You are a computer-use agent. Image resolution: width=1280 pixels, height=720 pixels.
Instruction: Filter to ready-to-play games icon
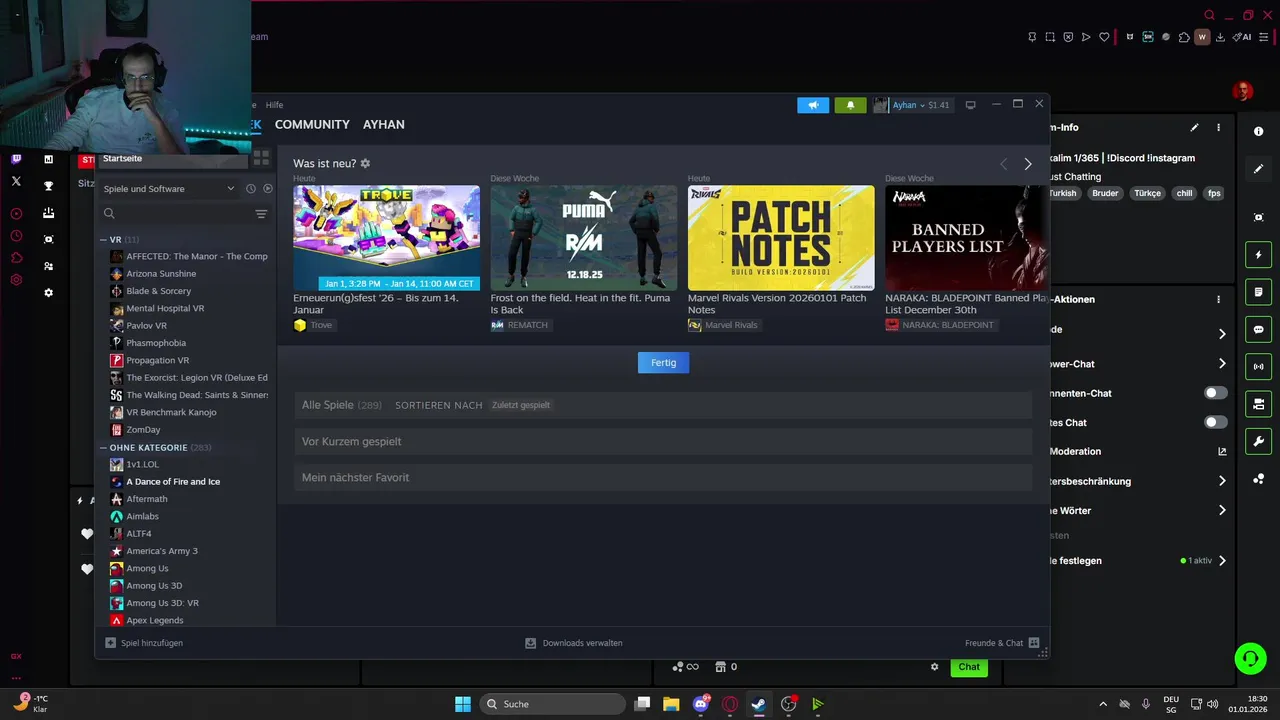point(267,188)
